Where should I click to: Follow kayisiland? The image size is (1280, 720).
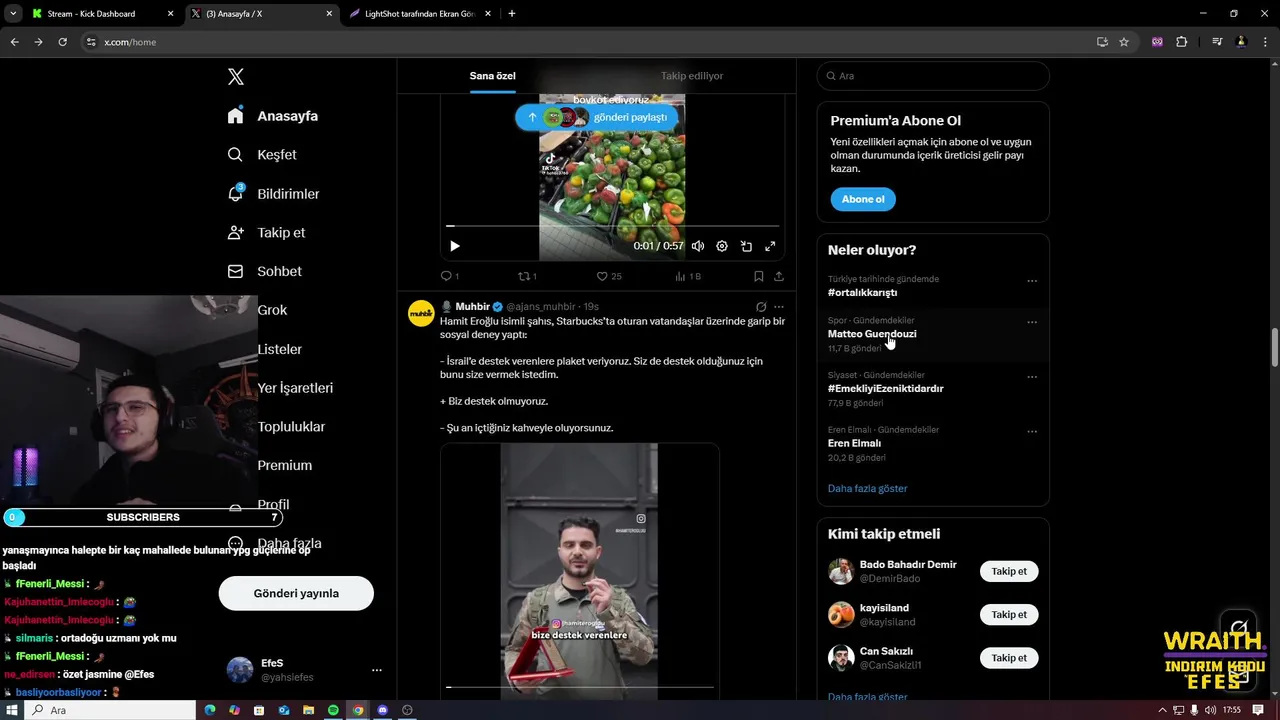1009,615
